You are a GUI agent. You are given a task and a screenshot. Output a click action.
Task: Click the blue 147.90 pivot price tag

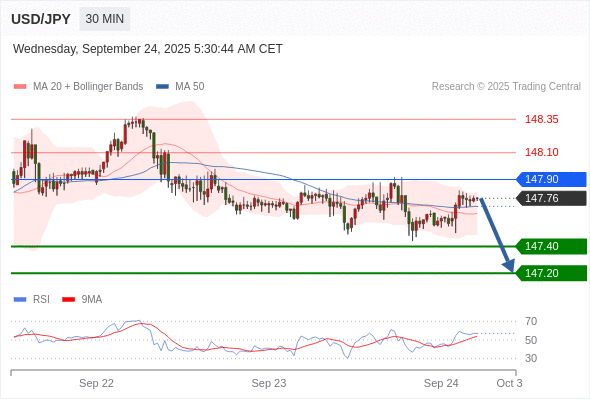[x=551, y=179]
